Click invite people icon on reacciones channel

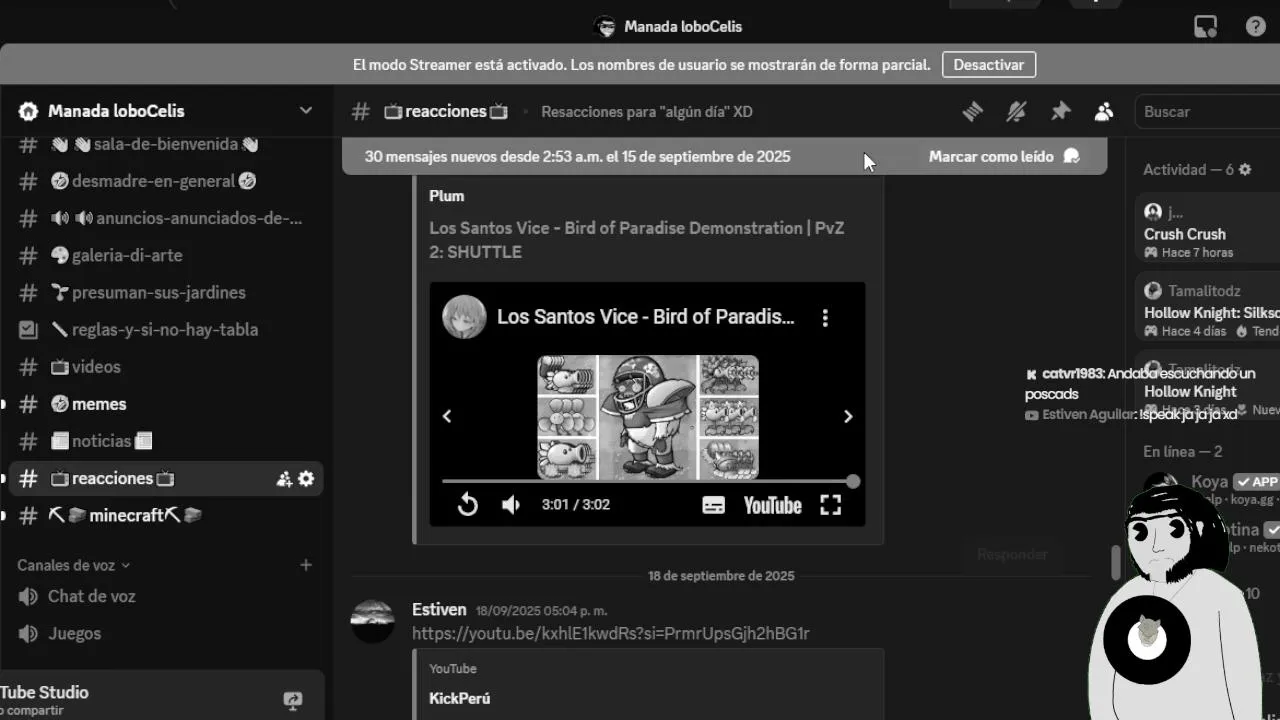tap(284, 479)
